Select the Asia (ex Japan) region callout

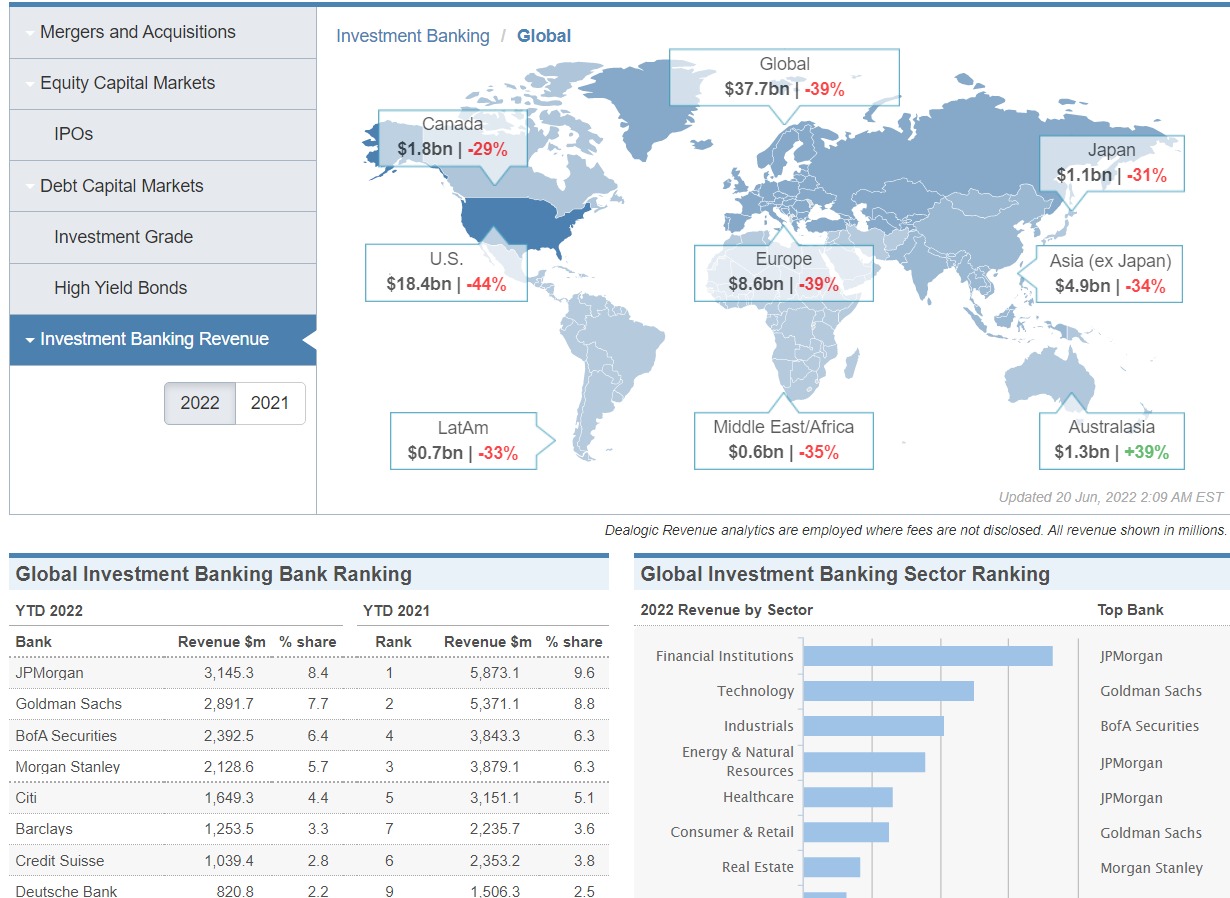click(1110, 273)
